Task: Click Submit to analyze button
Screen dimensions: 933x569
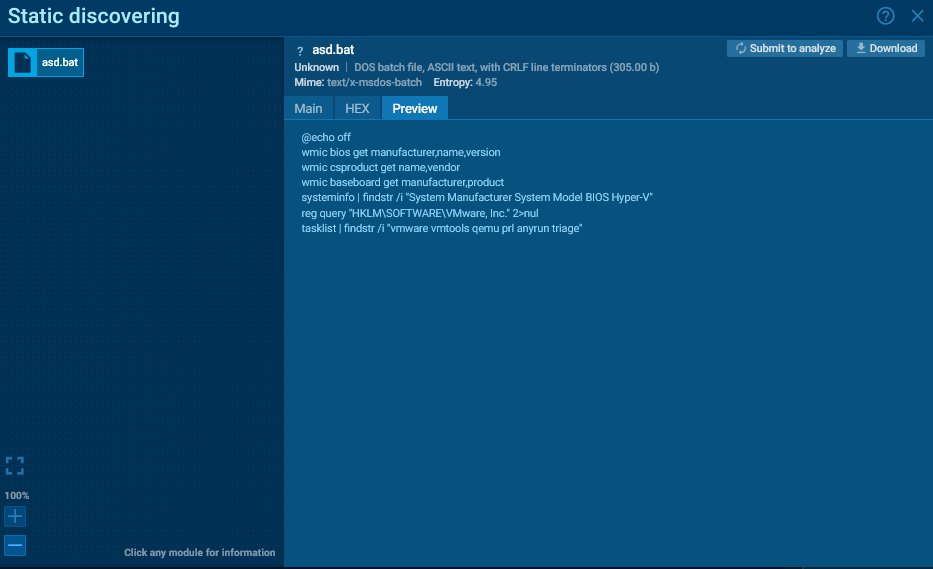Action: coord(785,48)
